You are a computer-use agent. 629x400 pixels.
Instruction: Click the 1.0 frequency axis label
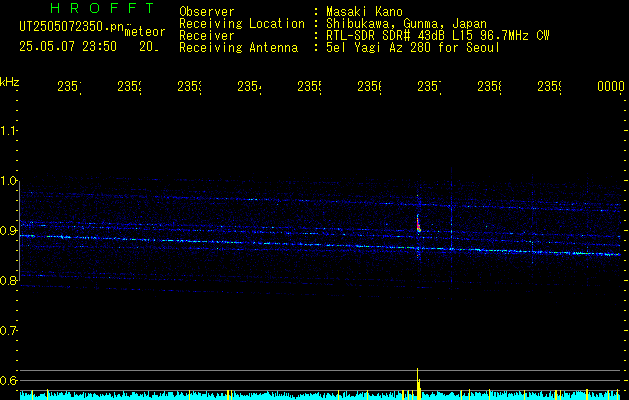8,181
